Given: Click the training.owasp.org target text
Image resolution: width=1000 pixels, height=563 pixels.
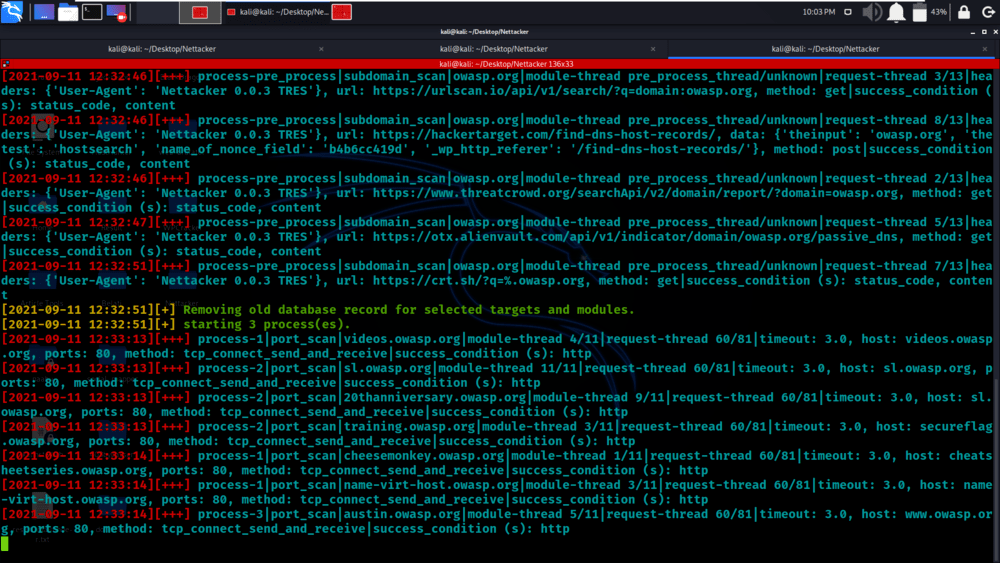Looking at the screenshot, I should tap(409, 427).
